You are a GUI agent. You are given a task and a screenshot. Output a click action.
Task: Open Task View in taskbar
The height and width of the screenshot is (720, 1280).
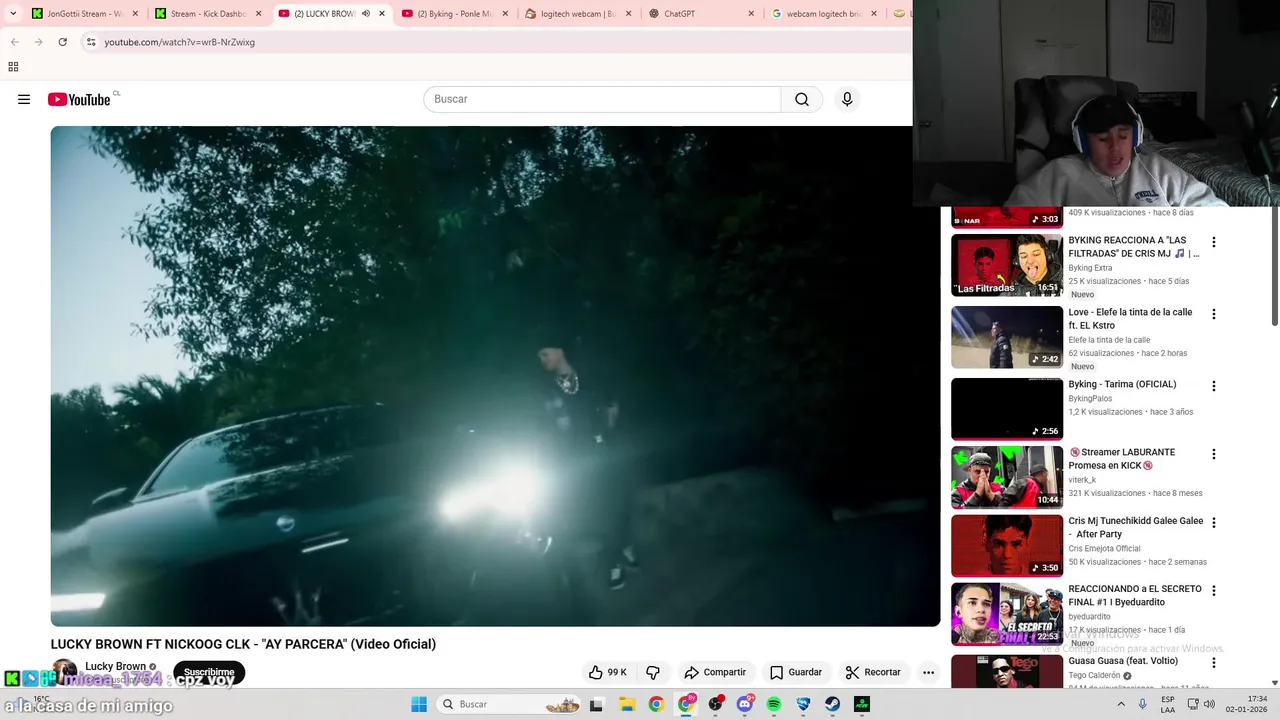(597, 704)
